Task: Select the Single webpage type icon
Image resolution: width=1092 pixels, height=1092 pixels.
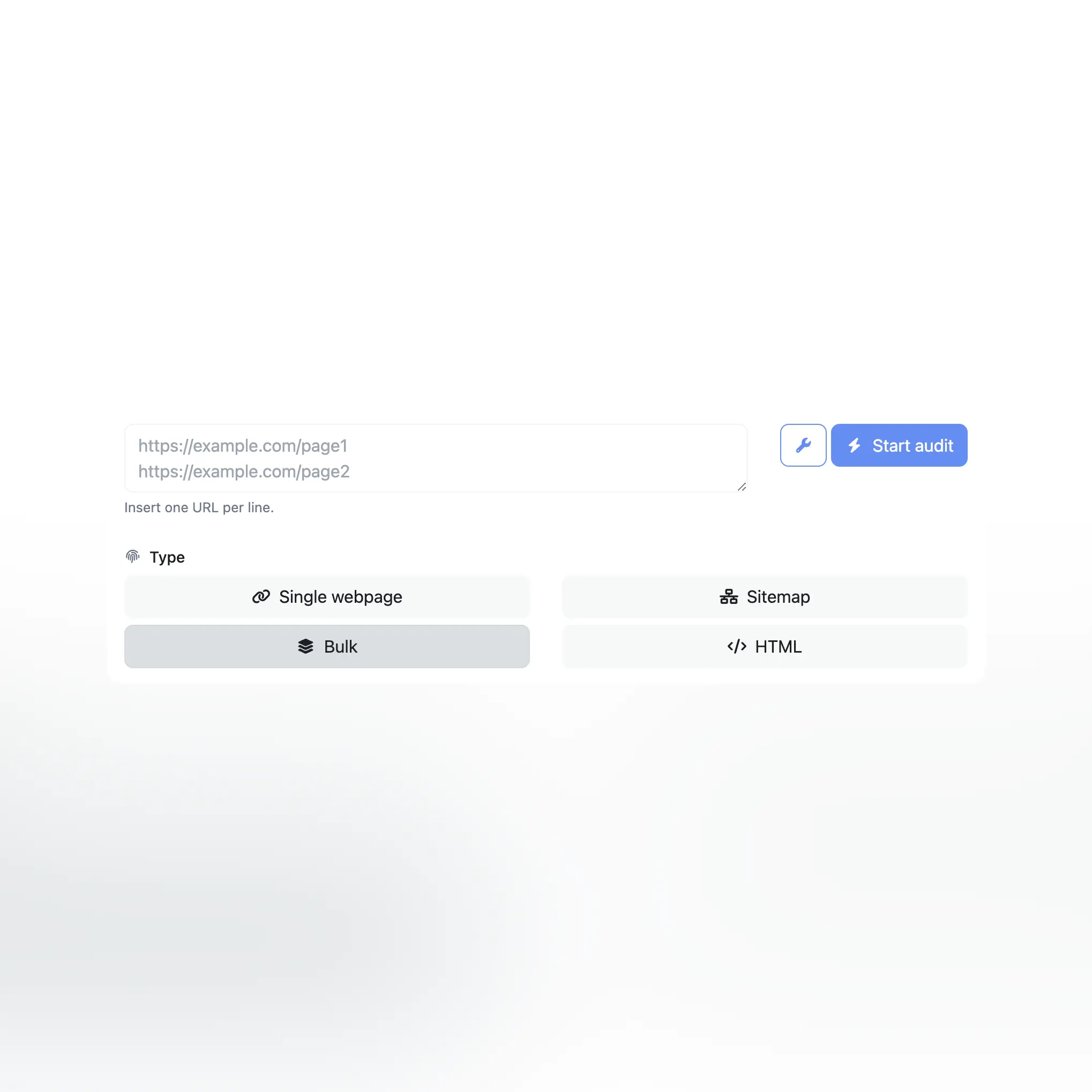Action: 261,596
